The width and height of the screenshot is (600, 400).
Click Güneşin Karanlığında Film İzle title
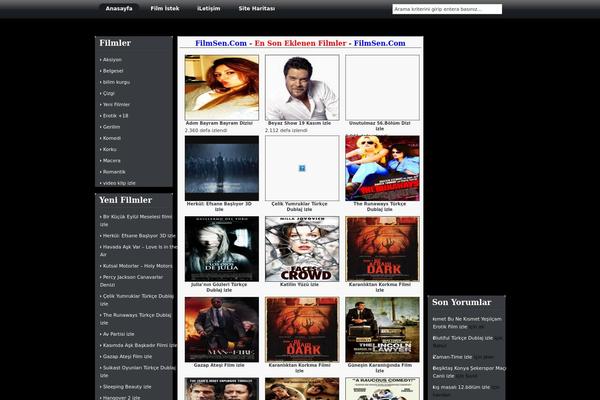tap(380, 368)
